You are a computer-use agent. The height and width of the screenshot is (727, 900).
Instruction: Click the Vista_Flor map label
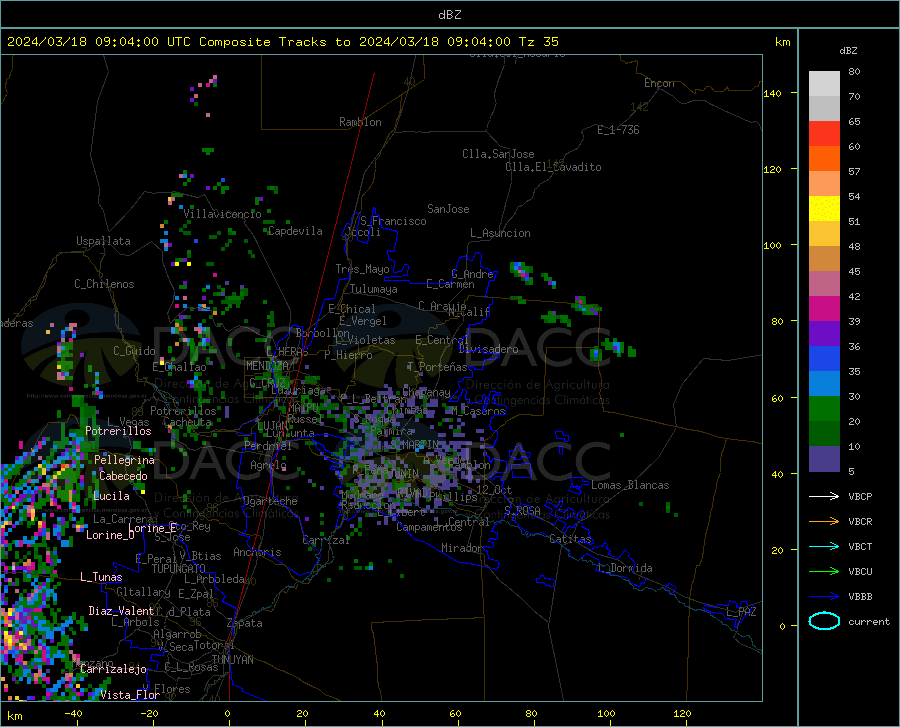point(130,695)
